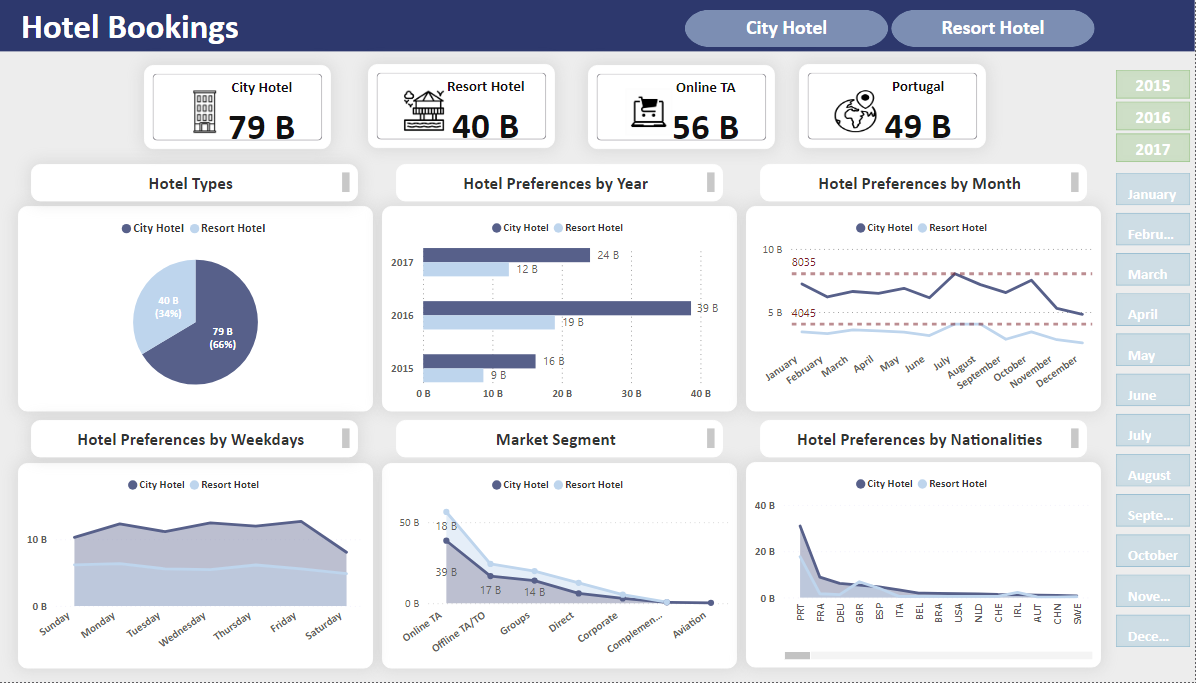Click Resort Hotel legend dot in Hotel Types
The height and width of the screenshot is (683, 1196).
[x=195, y=228]
